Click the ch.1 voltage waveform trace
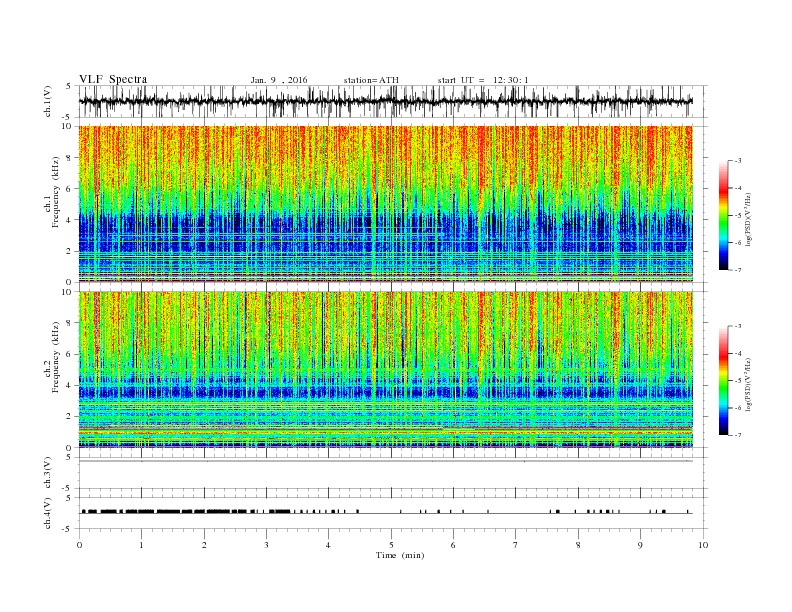The width and height of the screenshot is (792, 612). pos(385,101)
